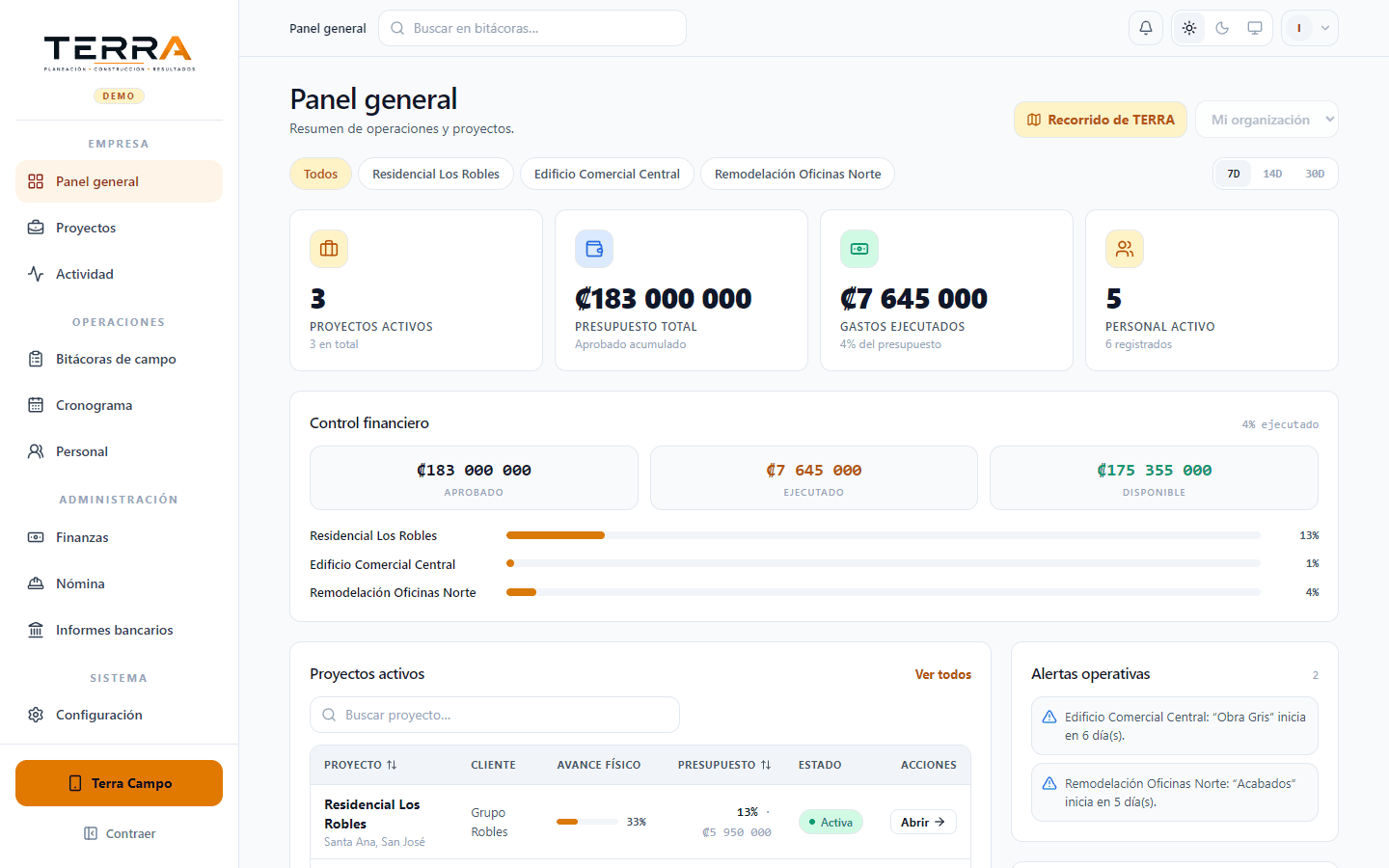
Task: Click the Residencial Los Robles budget progress bar
Action: pos(883,535)
